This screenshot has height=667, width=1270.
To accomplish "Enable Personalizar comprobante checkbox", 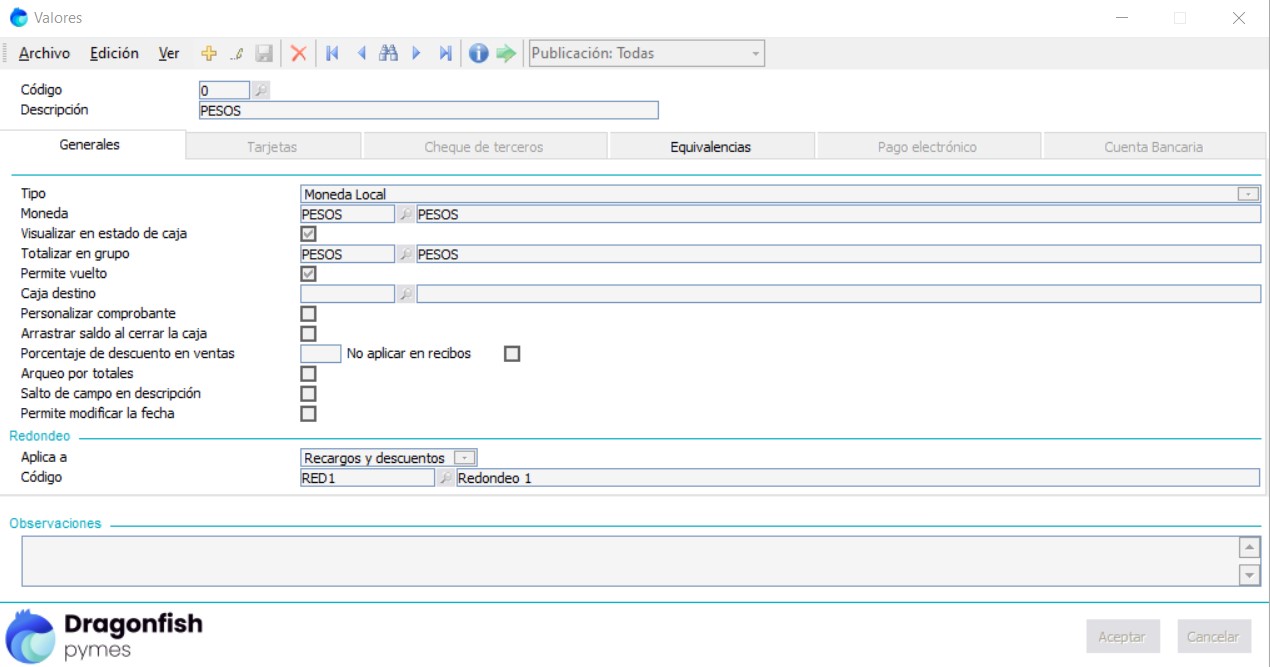I will (x=309, y=314).
